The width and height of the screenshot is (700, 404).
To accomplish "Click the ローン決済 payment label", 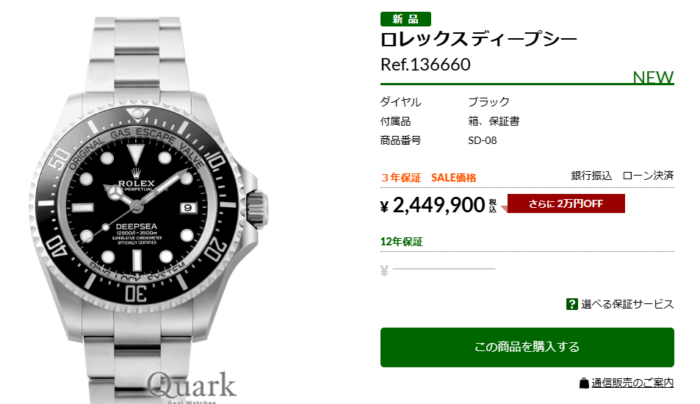I will (x=648, y=175).
